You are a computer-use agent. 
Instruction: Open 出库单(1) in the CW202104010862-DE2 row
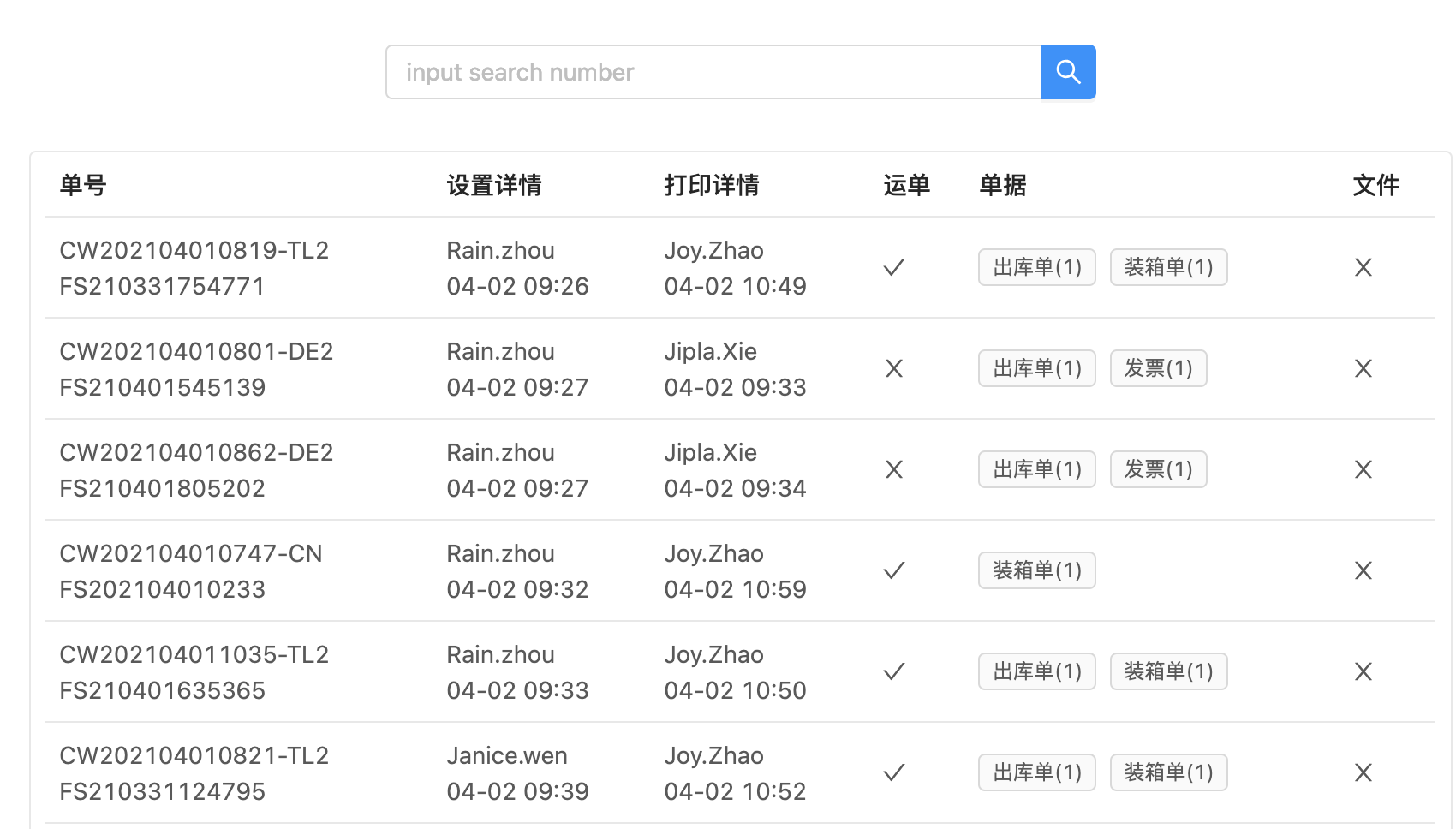pyautogui.click(x=1037, y=469)
